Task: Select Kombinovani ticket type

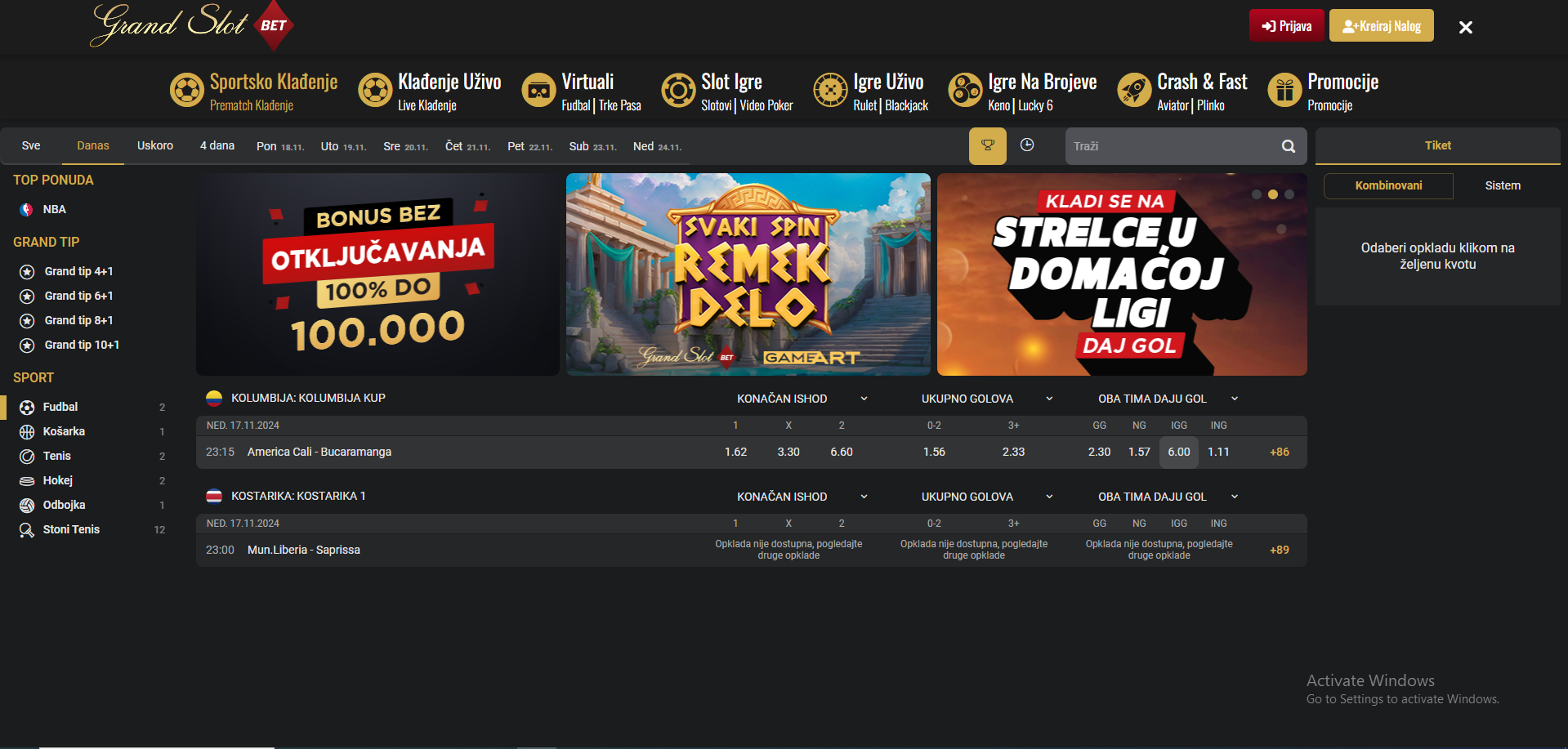Action: [1388, 185]
